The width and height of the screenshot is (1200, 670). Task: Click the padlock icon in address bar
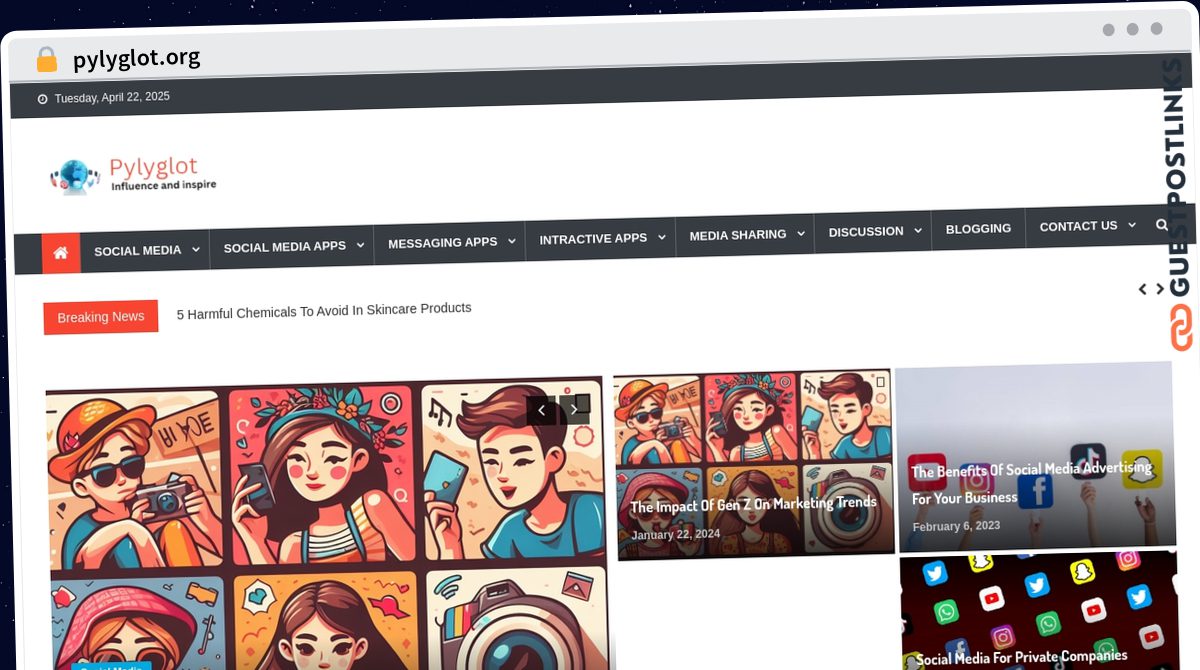click(46, 60)
